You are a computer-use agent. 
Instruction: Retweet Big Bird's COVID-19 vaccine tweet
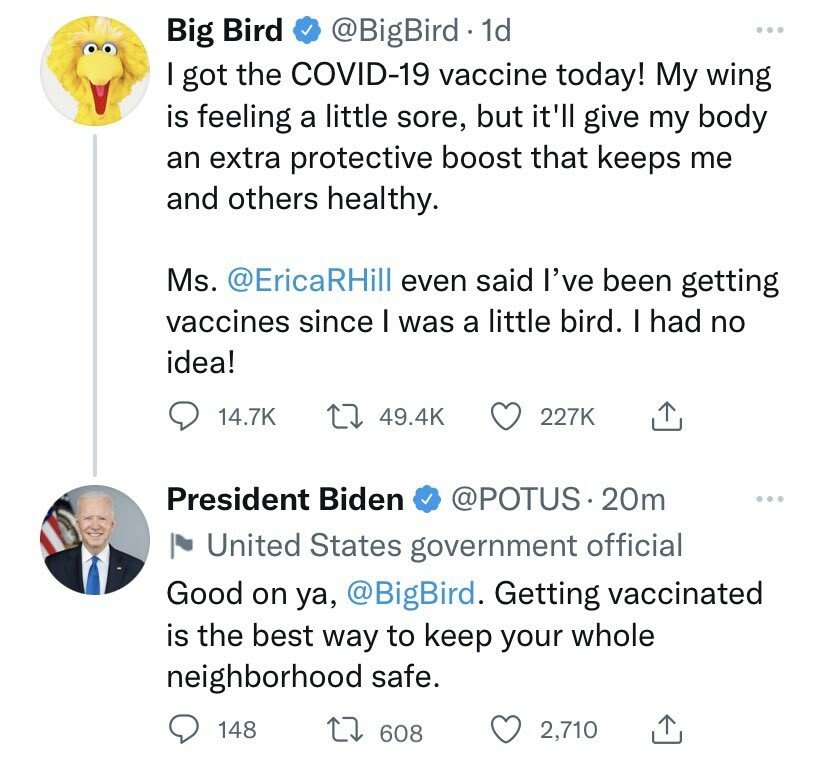coord(344,416)
